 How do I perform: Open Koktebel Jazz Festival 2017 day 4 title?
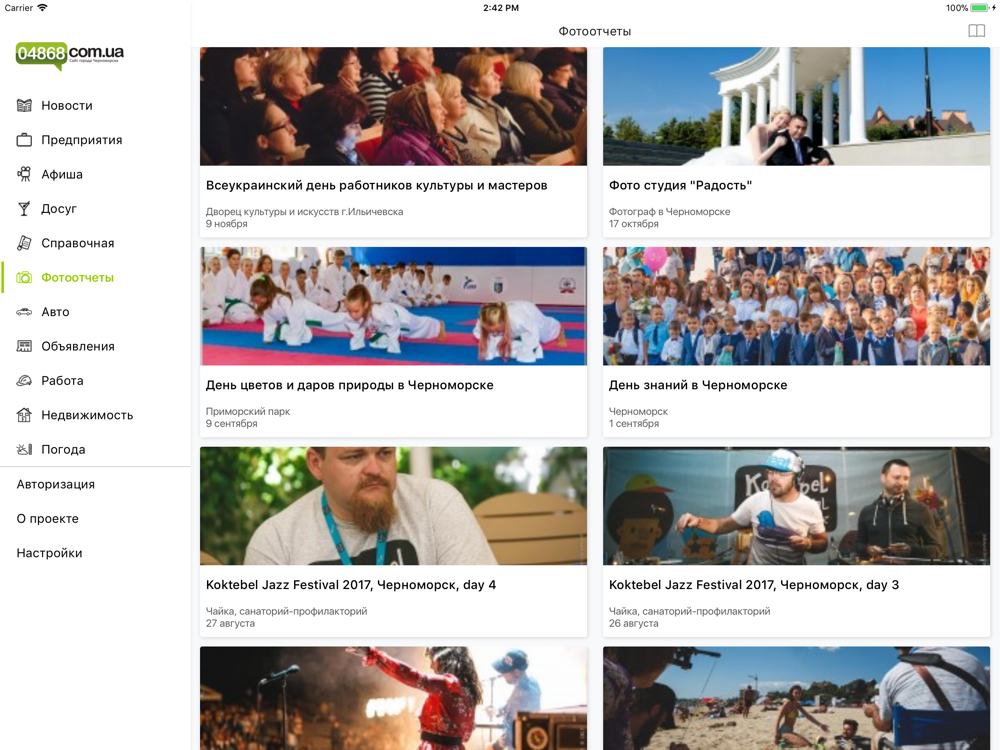point(351,585)
